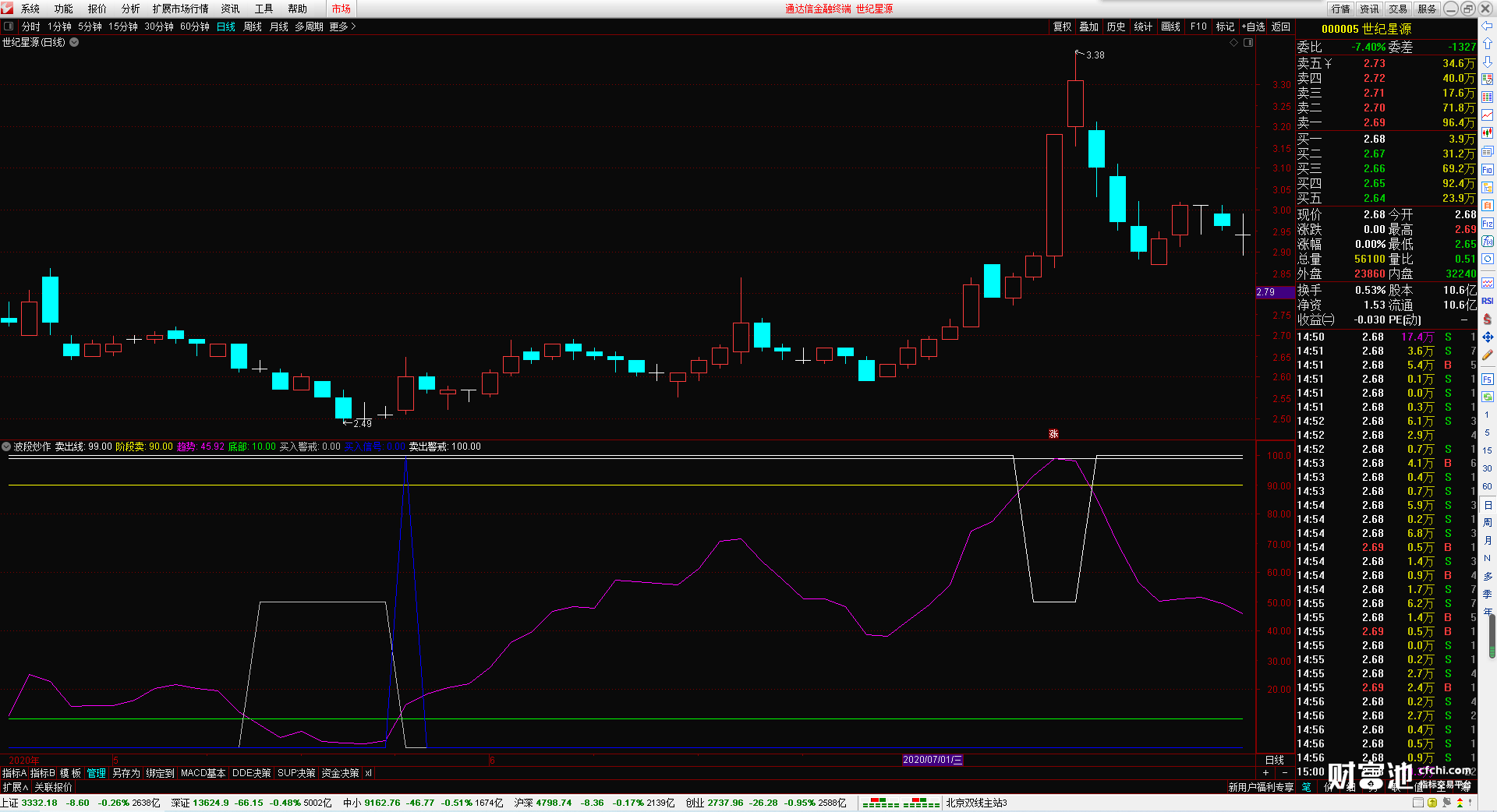
Task: Open the 多周期 multi-period option
Action: pyautogui.click(x=309, y=26)
